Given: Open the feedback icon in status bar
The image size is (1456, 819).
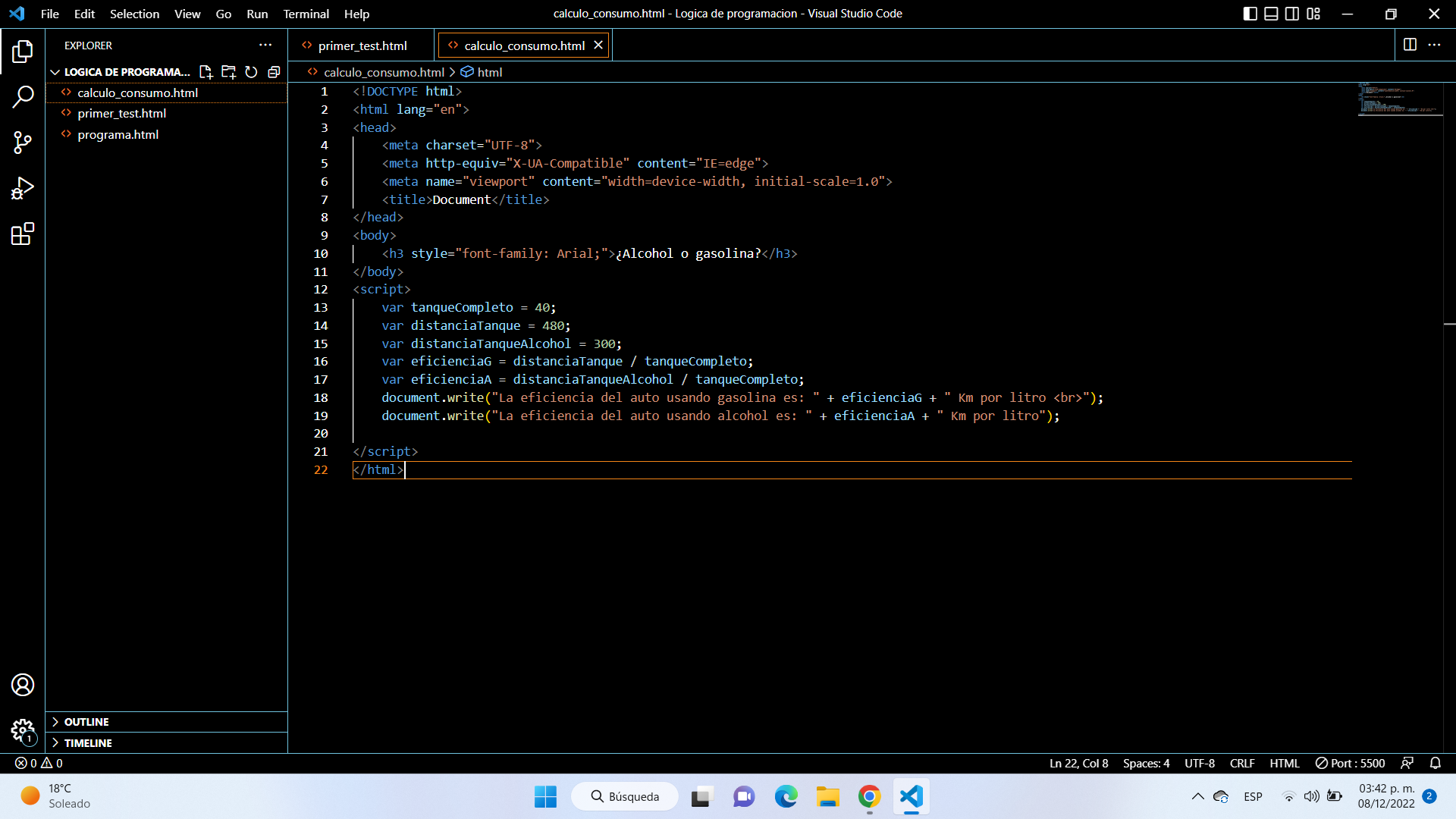Looking at the screenshot, I should pyautogui.click(x=1407, y=763).
